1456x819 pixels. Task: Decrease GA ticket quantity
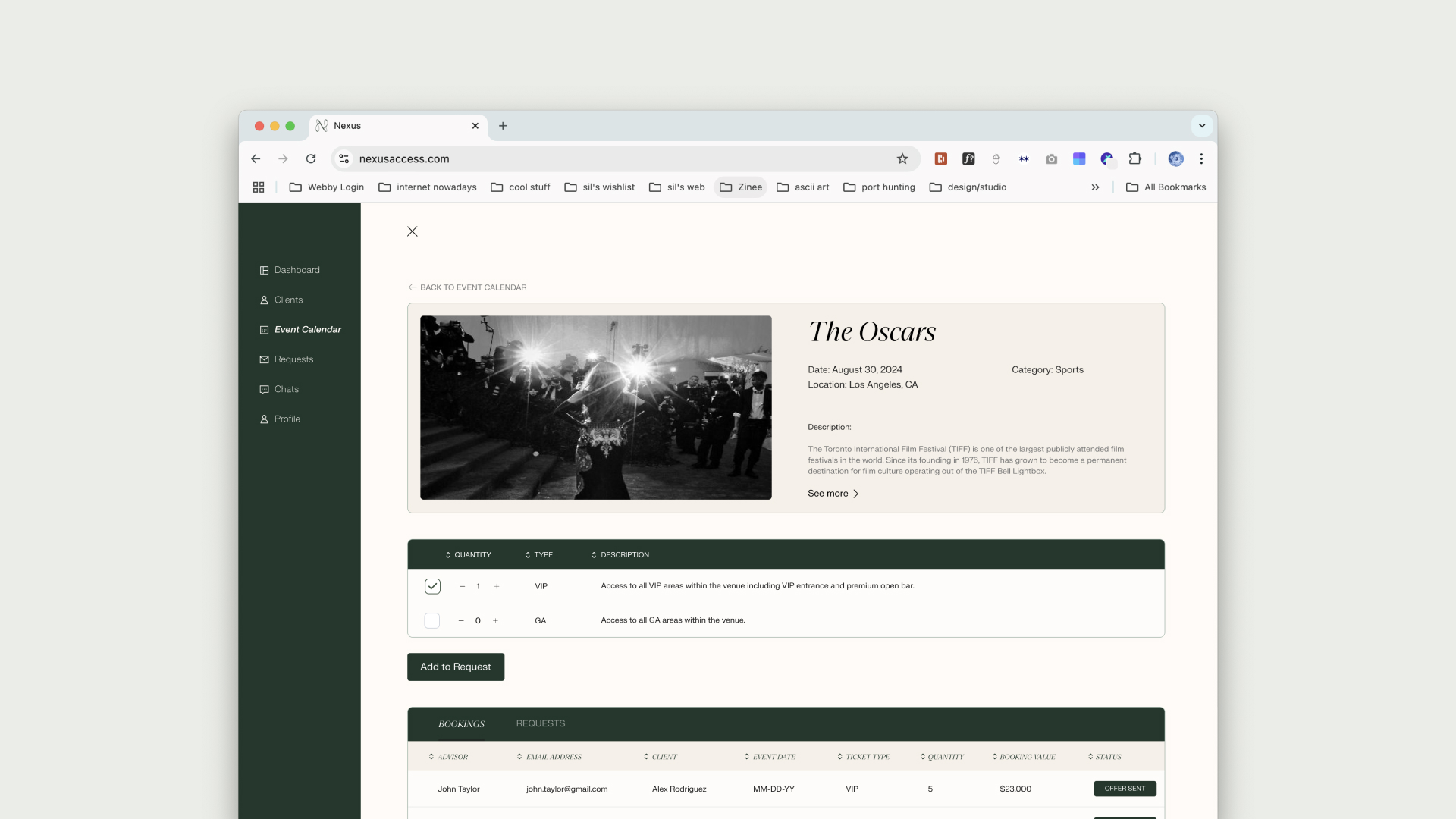[461, 620]
